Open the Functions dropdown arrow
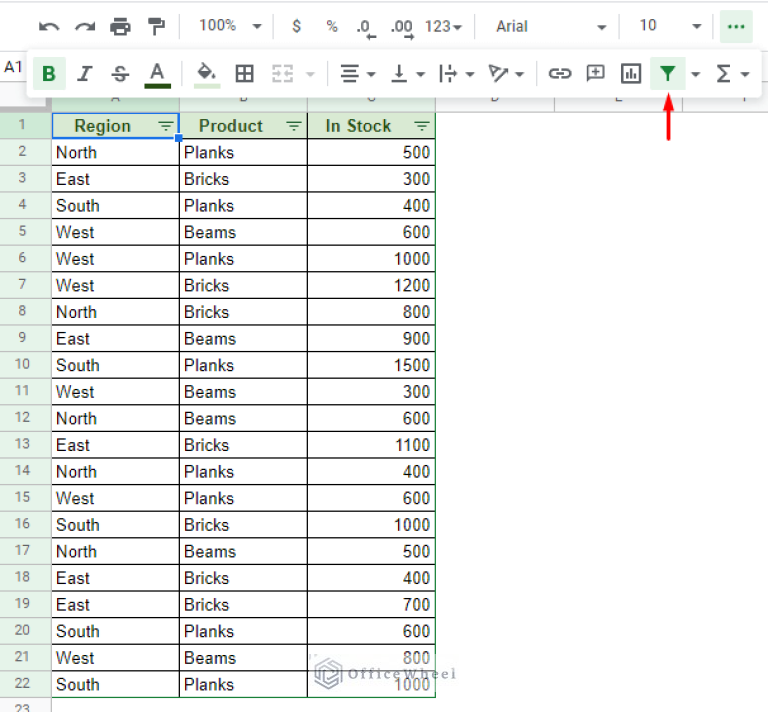The image size is (768, 712). (745, 74)
